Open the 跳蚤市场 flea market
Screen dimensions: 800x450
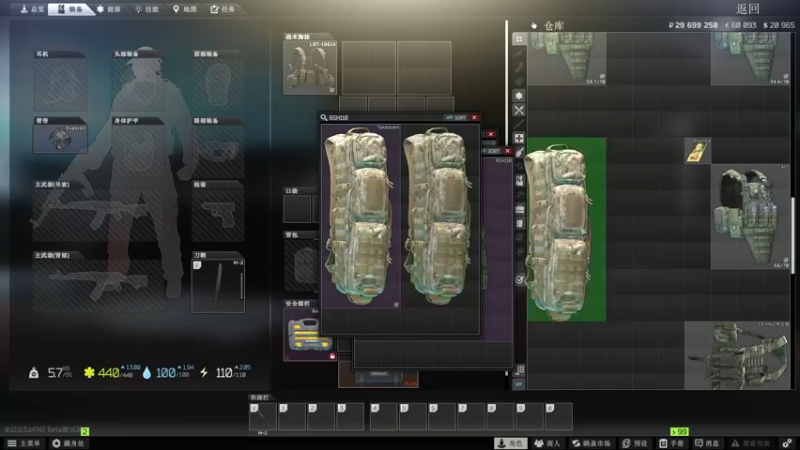pyautogui.click(x=592, y=443)
